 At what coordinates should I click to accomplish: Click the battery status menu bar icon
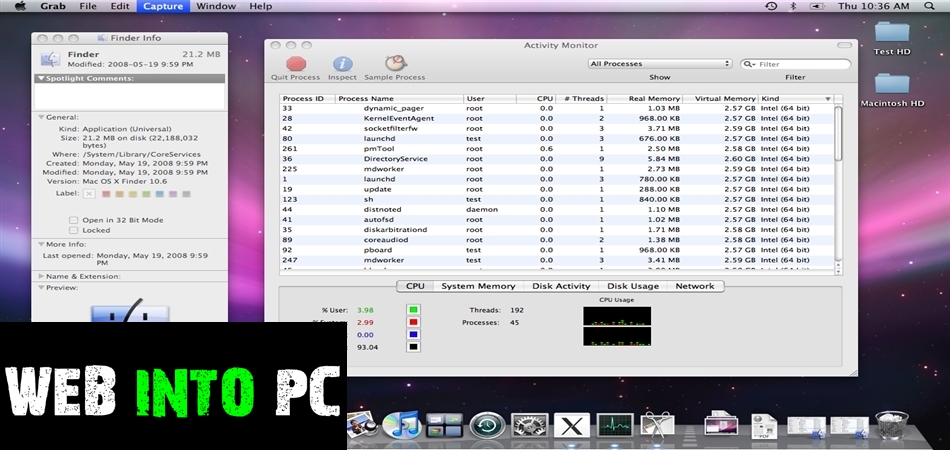(817, 6)
